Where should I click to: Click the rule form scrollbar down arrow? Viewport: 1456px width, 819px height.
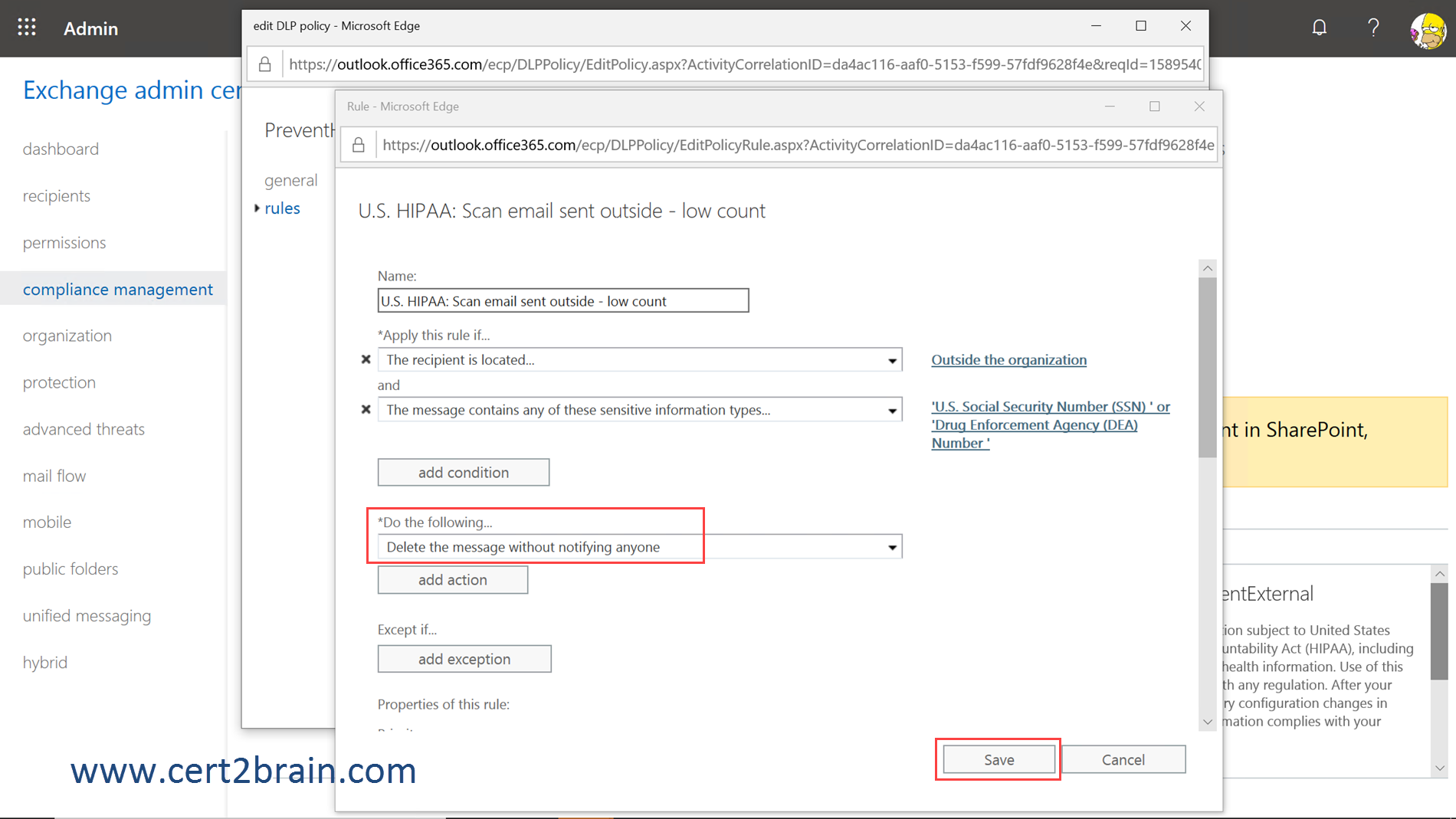click(1208, 722)
